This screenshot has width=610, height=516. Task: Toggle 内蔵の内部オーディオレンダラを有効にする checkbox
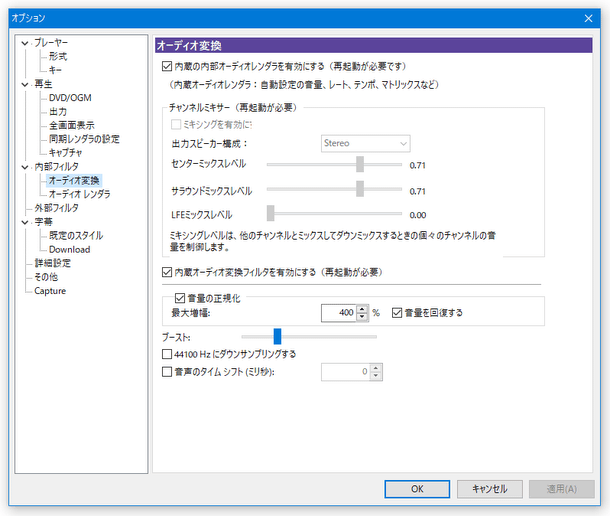(x=167, y=67)
